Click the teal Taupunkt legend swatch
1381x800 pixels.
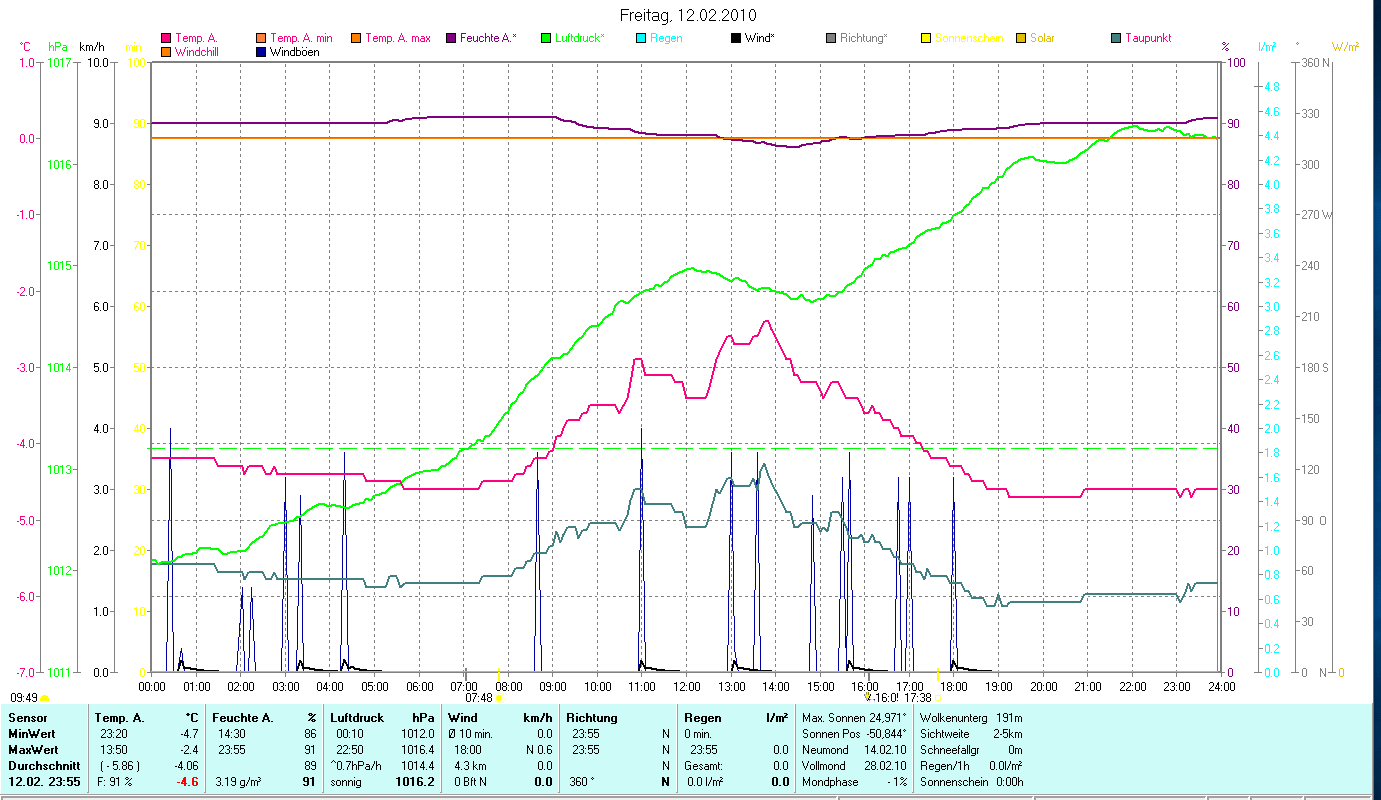point(1115,38)
